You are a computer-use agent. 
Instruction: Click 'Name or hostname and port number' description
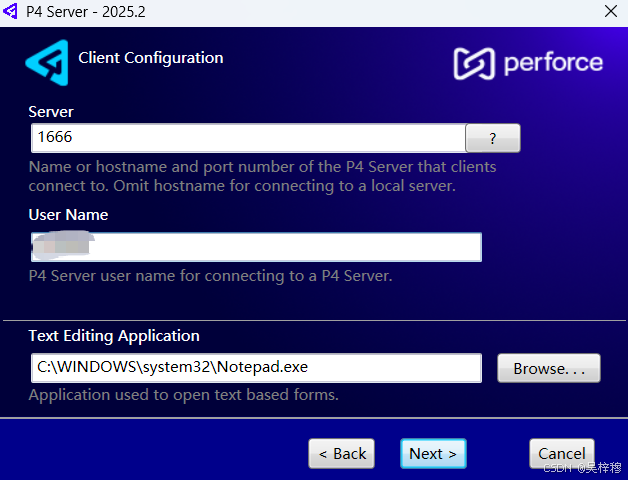coord(262,176)
